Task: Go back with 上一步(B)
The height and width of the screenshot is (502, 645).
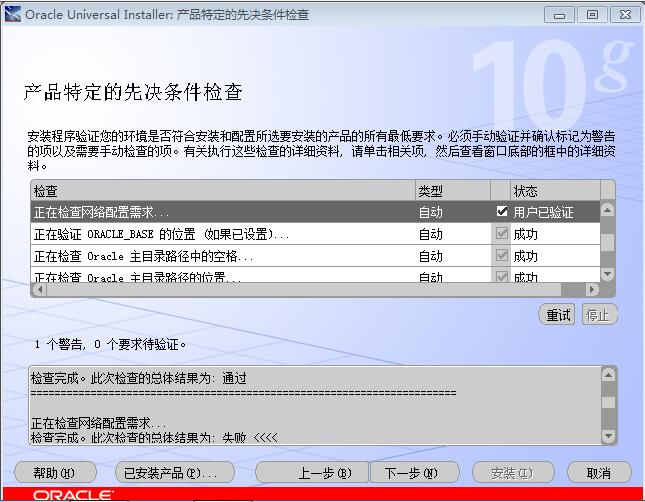Action: point(312,473)
